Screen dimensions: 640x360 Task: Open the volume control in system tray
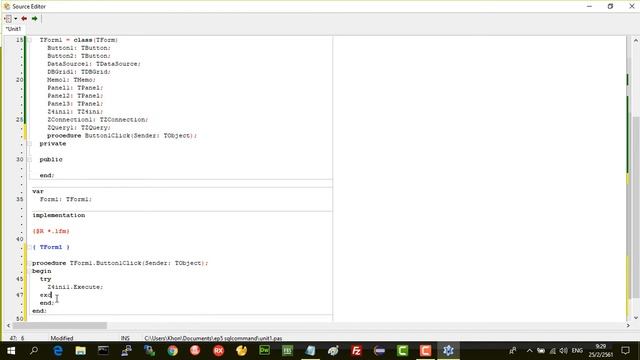click(x=564, y=351)
